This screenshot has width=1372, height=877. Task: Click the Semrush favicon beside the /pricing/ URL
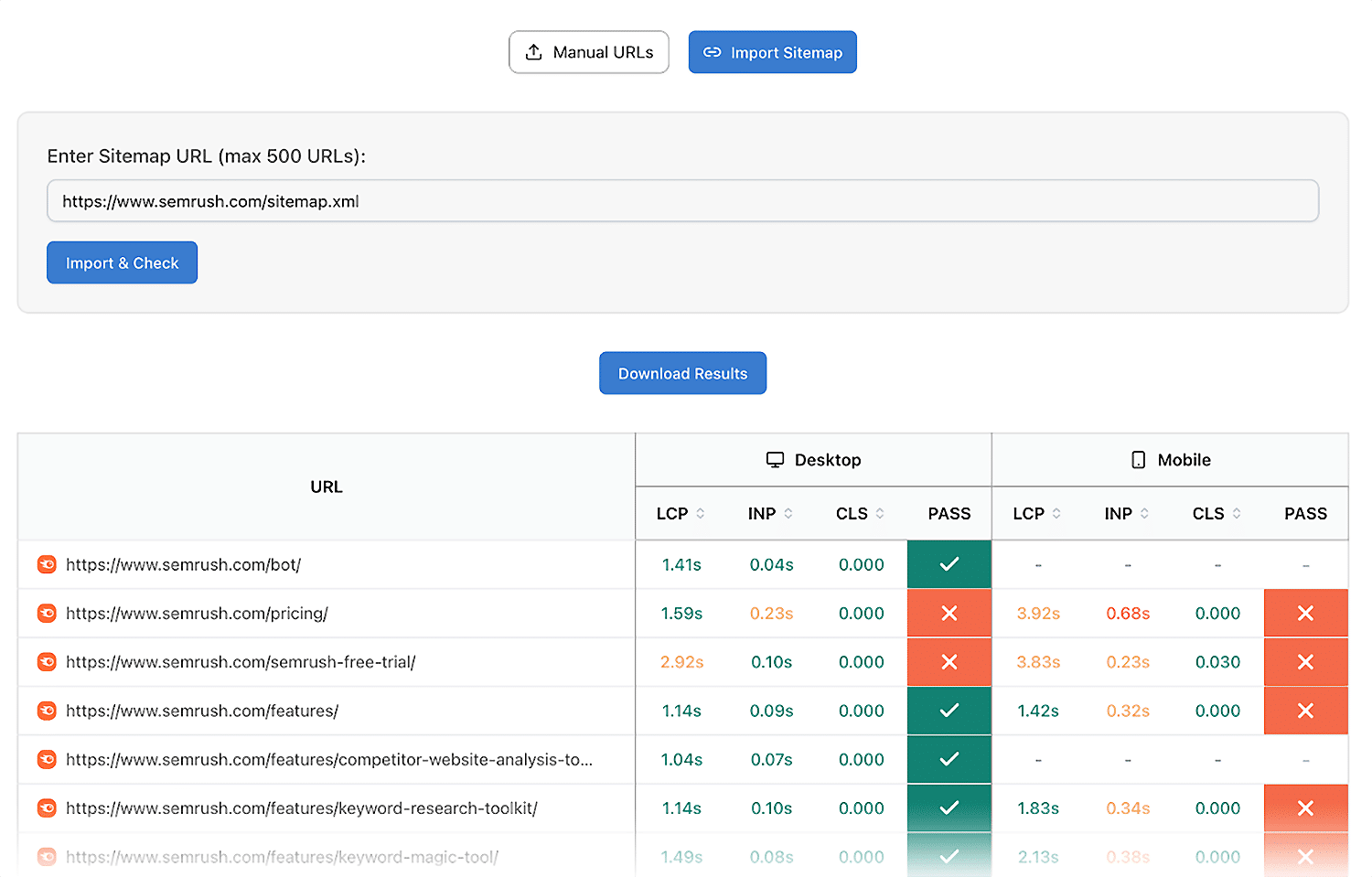tap(47, 613)
